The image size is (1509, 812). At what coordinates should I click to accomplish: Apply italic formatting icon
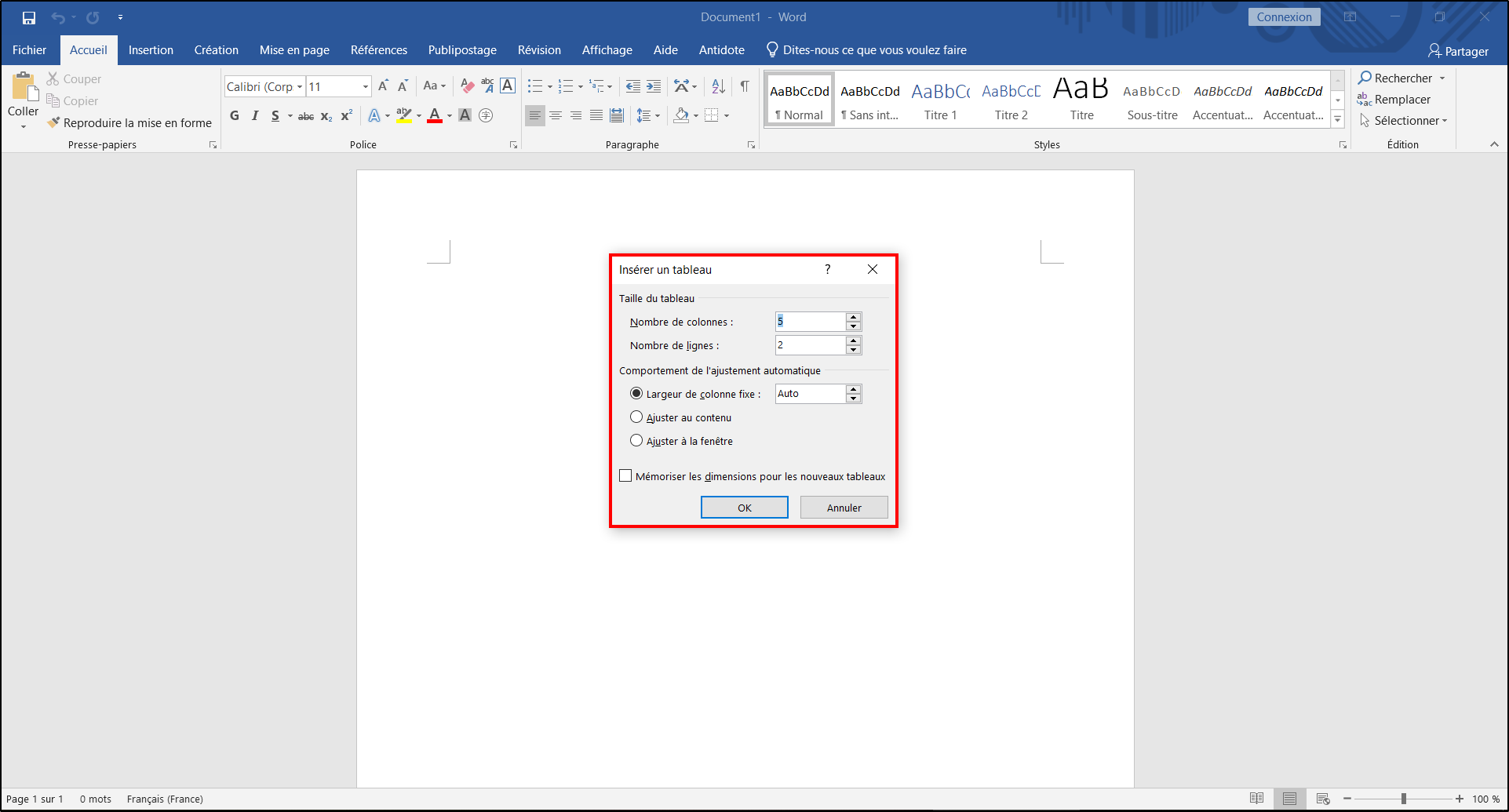[255, 115]
